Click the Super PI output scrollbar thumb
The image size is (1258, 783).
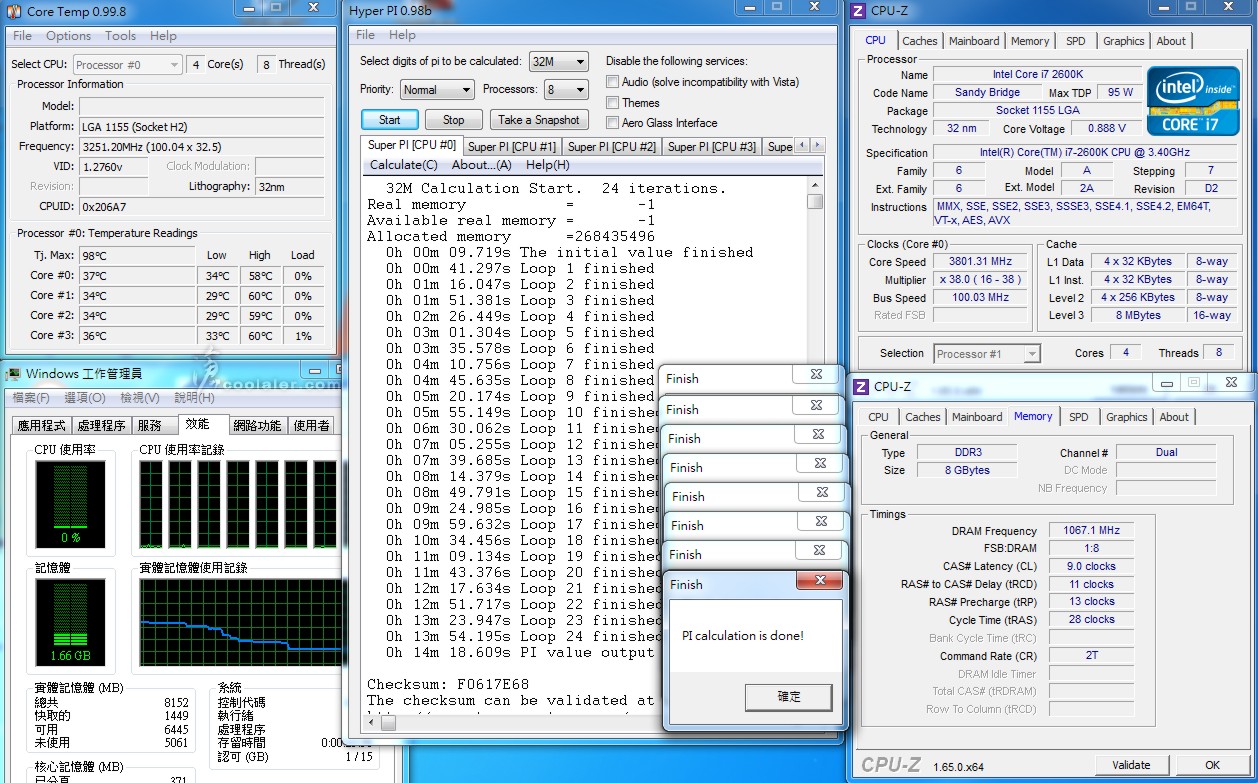815,201
